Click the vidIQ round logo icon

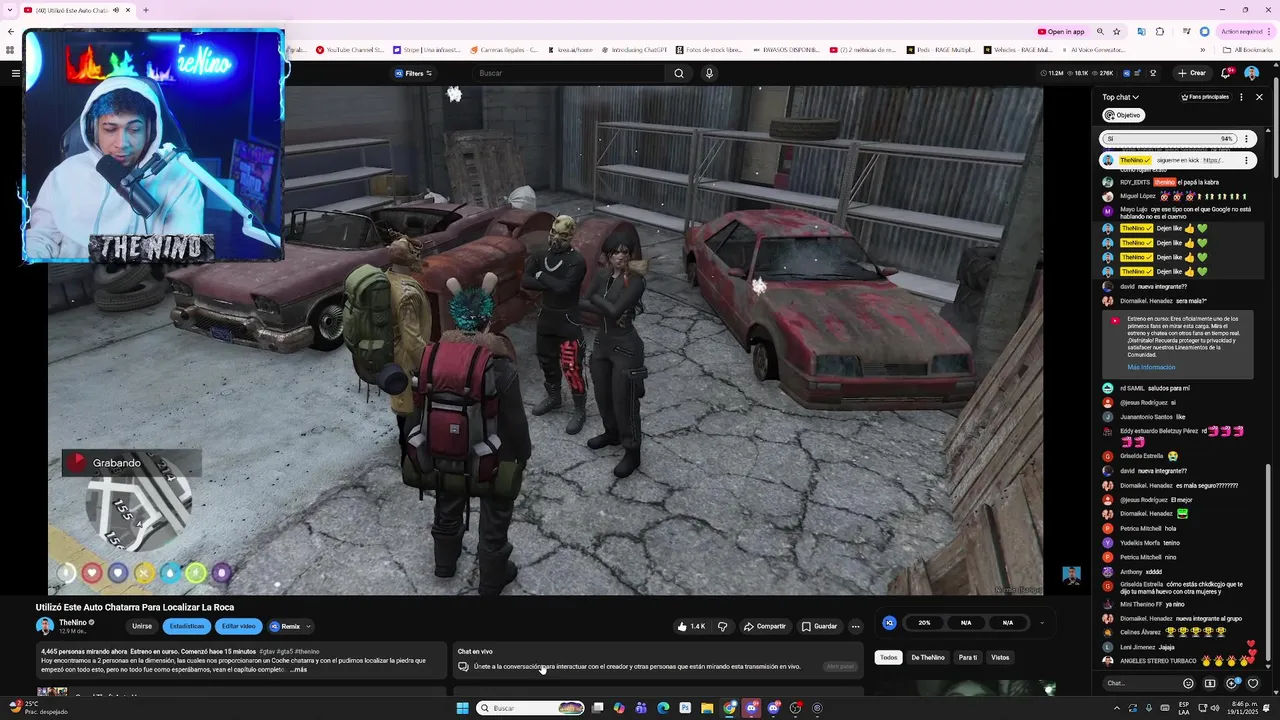(889, 623)
